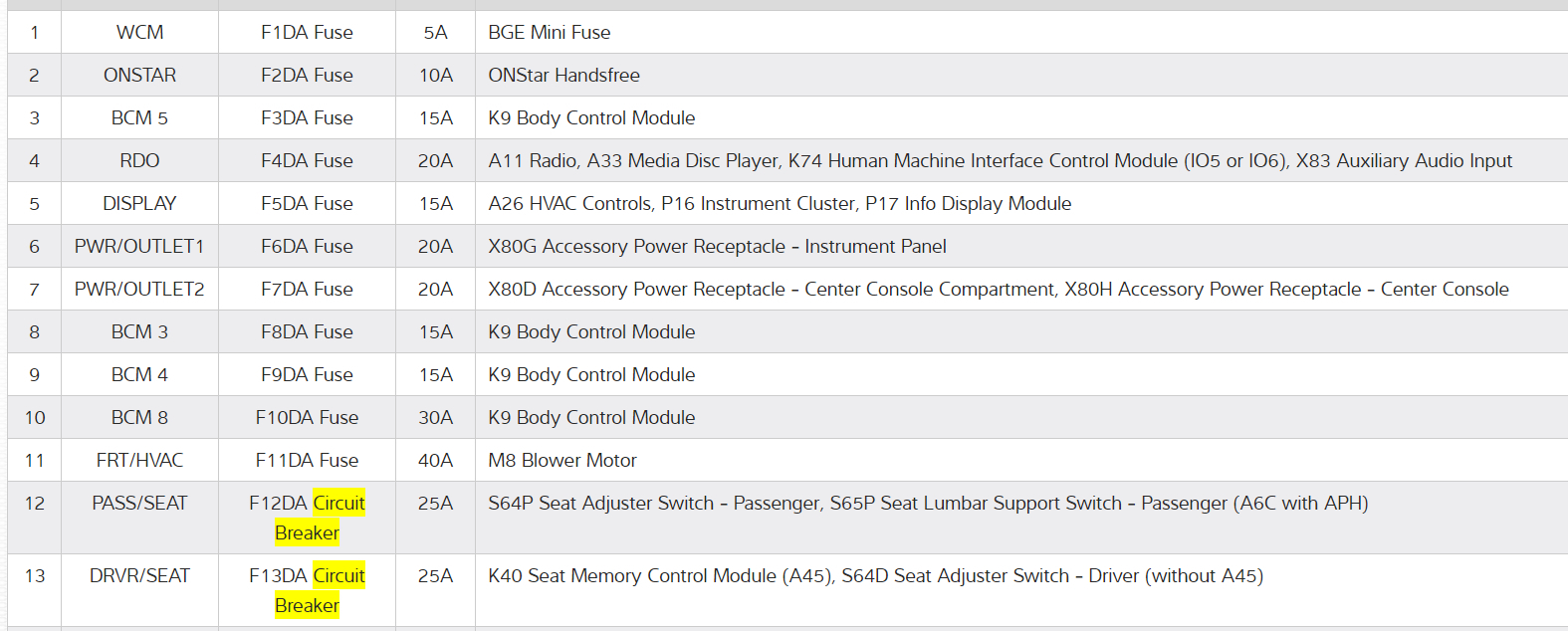The width and height of the screenshot is (1568, 631).
Task: Select the BGE Mini Fuse description
Action: point(550,33)
